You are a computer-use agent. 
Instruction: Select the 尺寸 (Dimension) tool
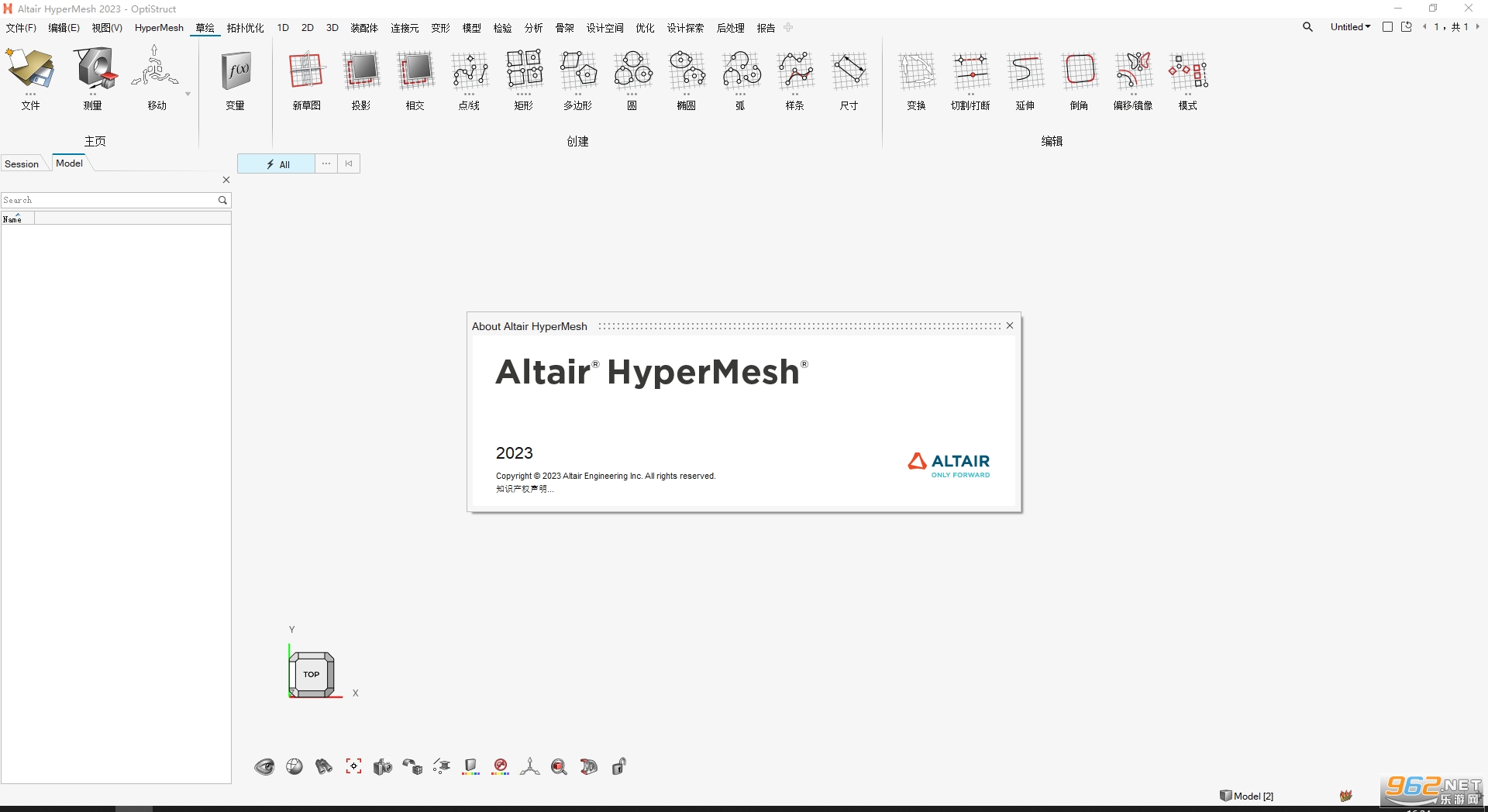pyautogui.click(x=849, y=71)
